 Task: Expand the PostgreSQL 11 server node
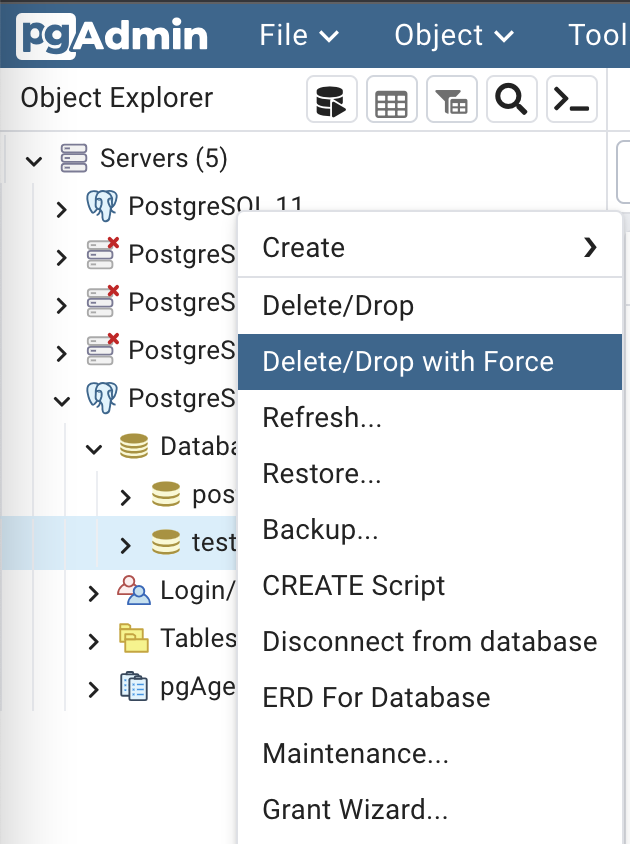(62, 208)
